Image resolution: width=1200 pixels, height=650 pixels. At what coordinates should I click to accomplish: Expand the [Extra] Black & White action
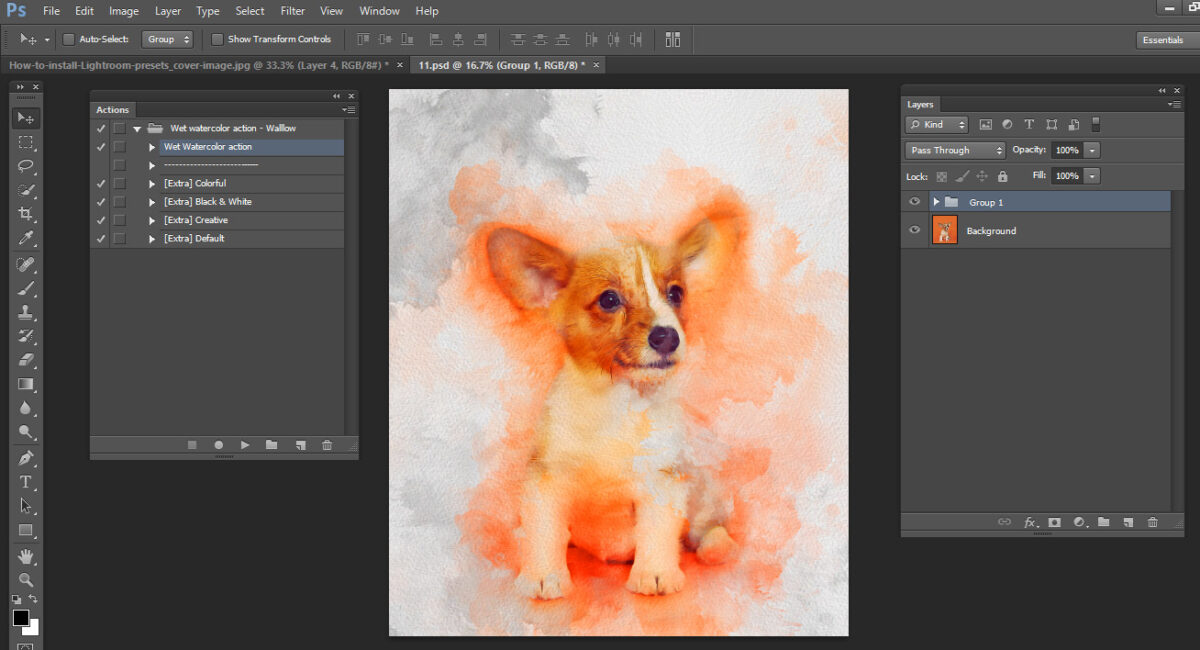click(x=151, y=201)
